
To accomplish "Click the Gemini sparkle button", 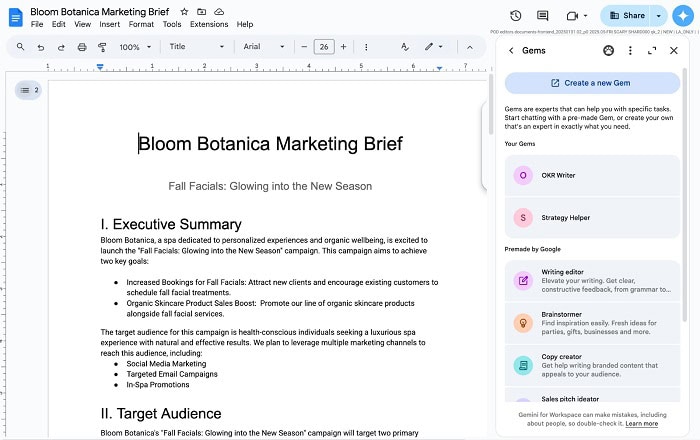I will pyautogui.click(x=682, y=16).
